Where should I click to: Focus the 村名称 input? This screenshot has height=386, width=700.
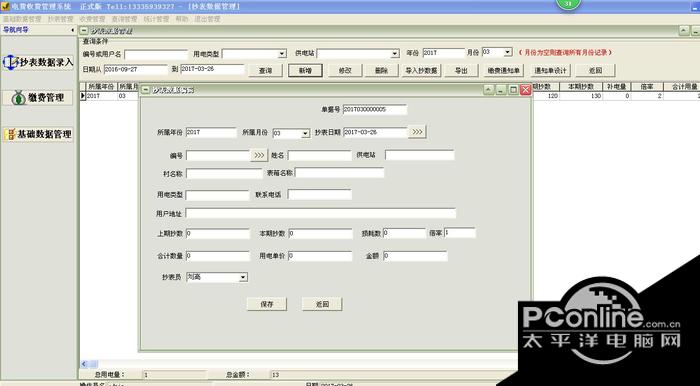[224, 174]
